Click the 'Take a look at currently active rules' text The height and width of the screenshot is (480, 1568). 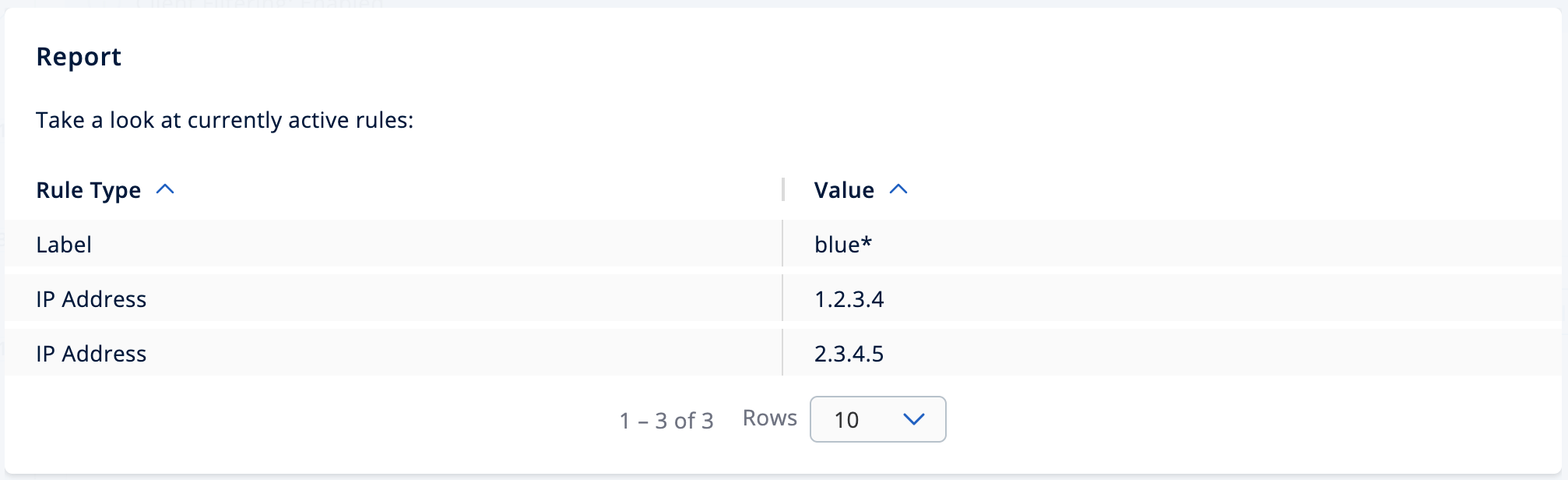(x=224, y=120)
